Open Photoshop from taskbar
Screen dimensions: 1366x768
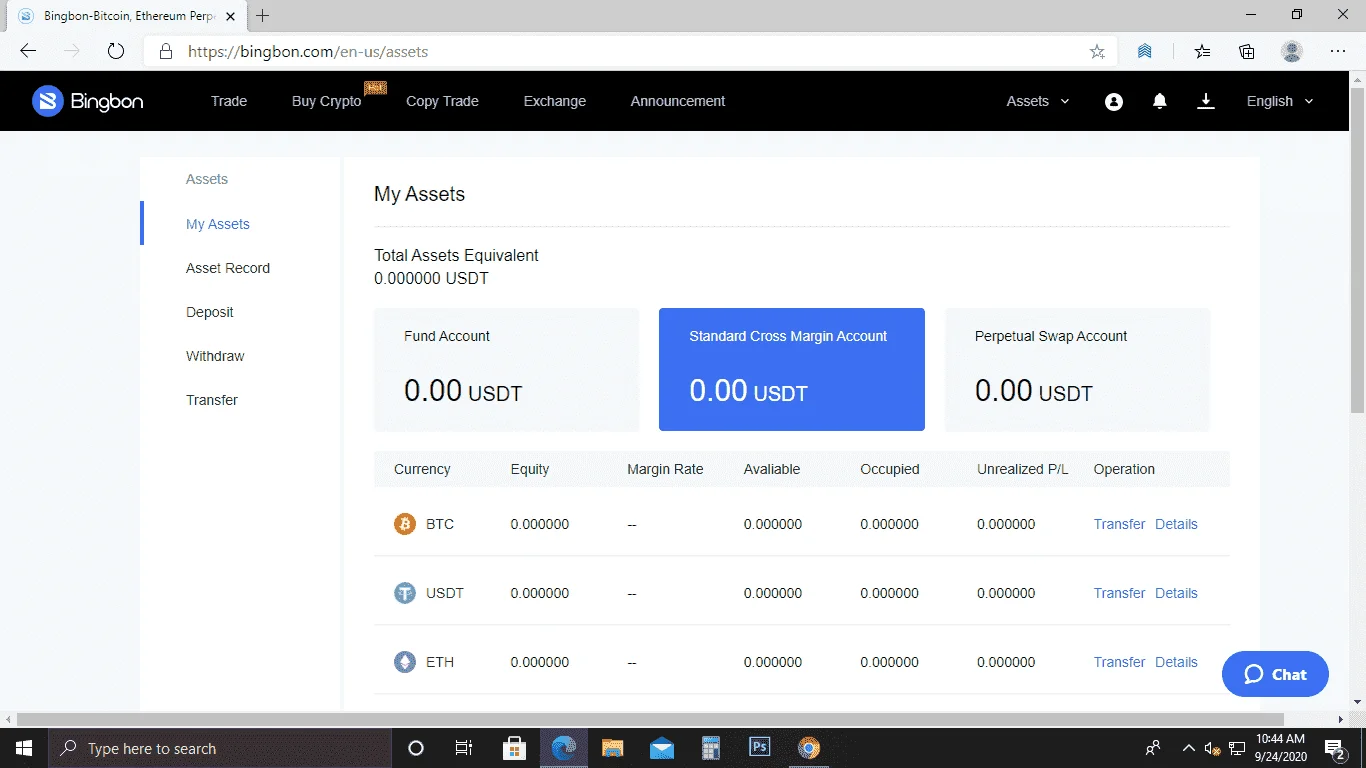click(x=760, y=748)
